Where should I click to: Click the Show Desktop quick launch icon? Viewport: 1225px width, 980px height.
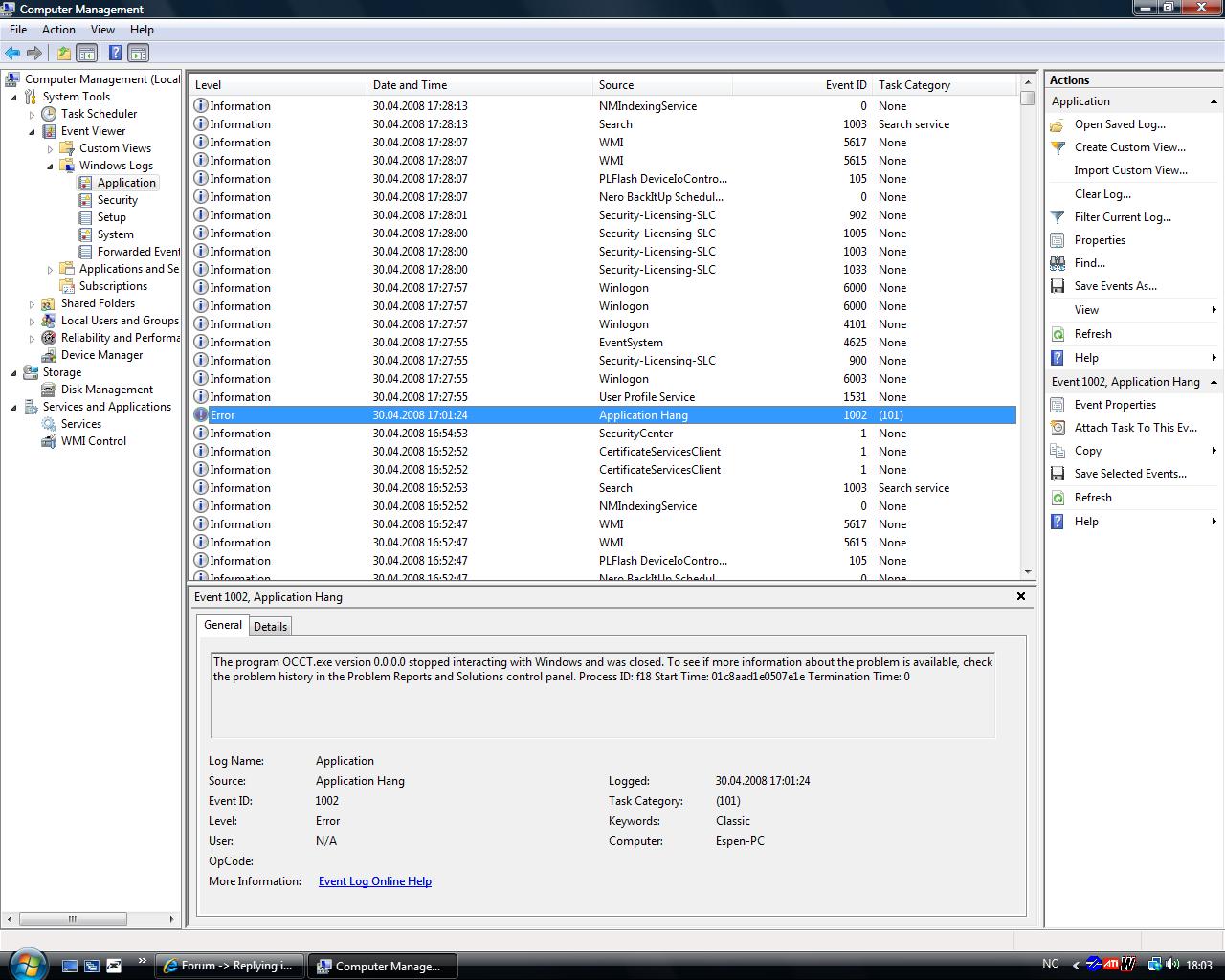click(x=70, y=966)
